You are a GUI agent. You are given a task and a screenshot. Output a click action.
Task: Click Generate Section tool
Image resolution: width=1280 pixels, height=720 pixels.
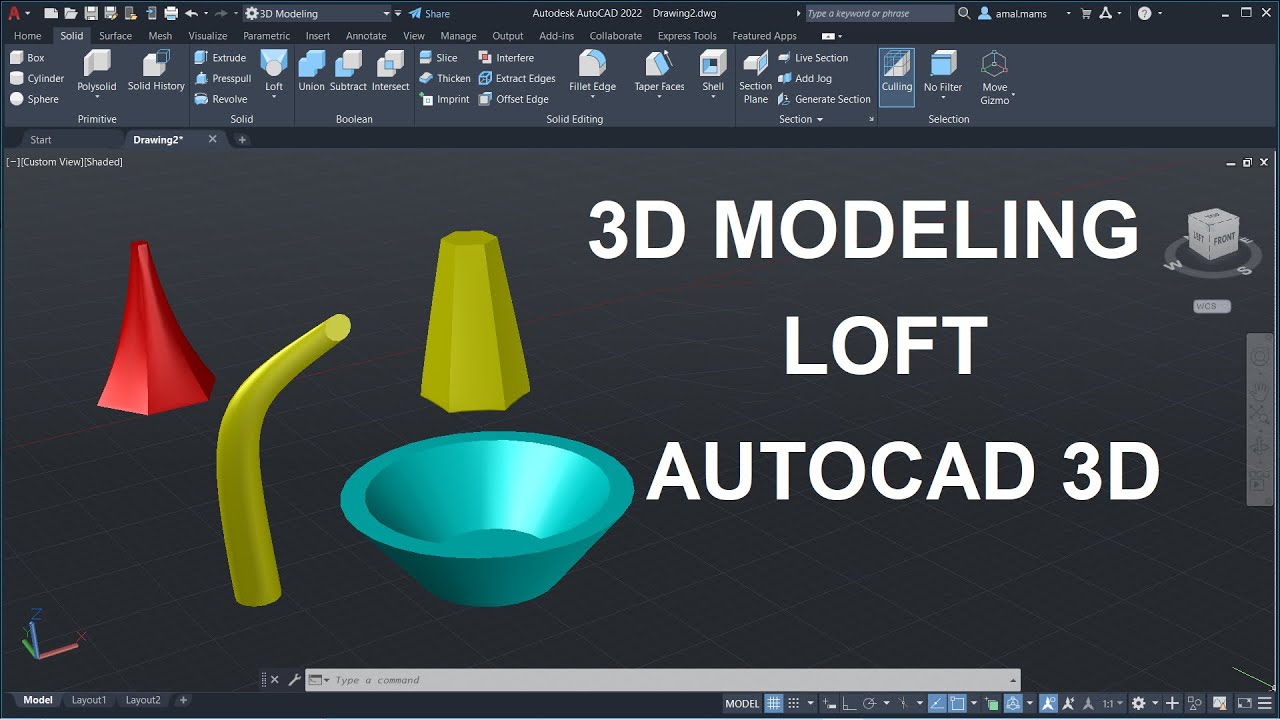(x=824, y=99)
